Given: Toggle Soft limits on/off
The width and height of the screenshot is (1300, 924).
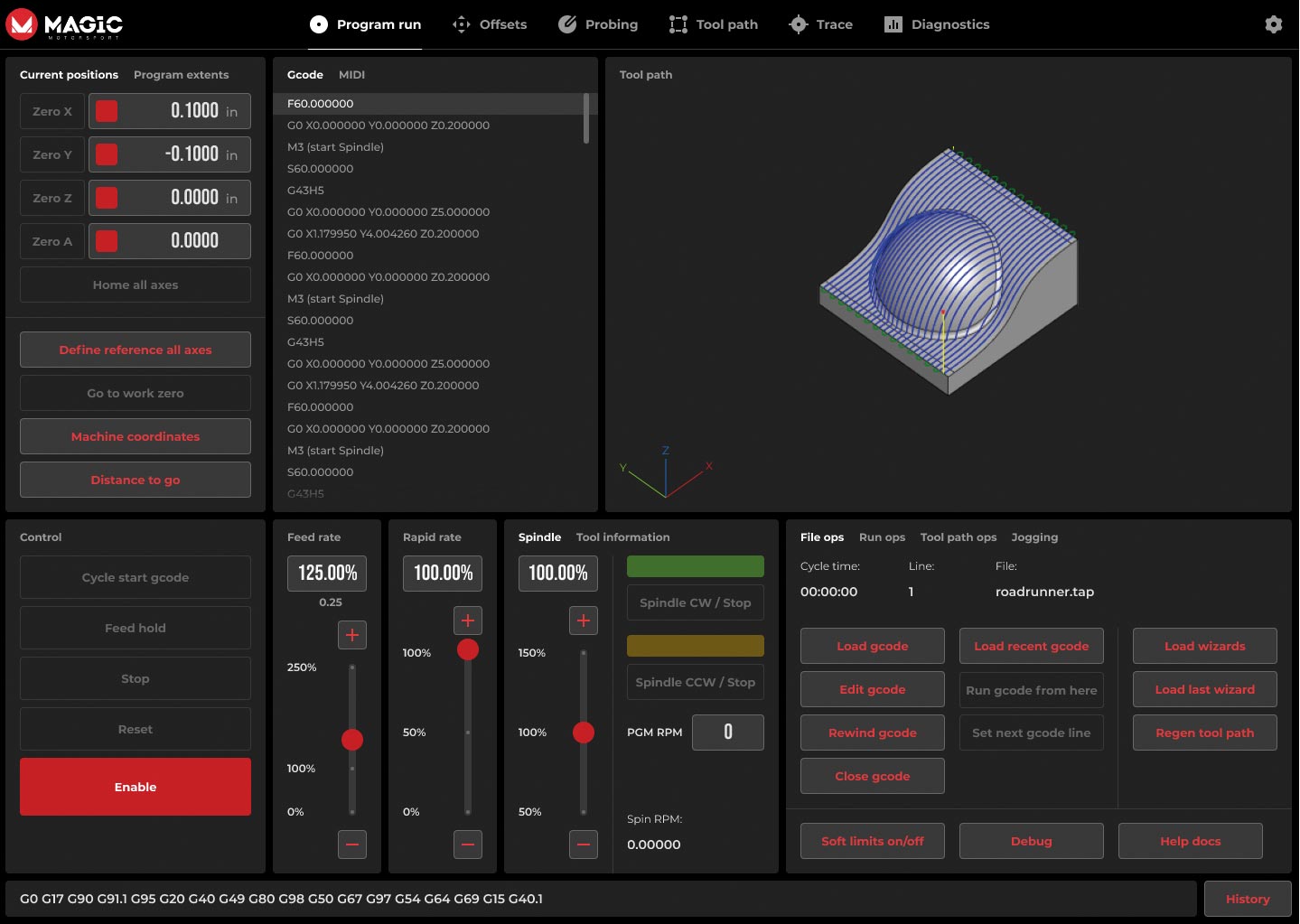Looking at the screenshot, I should 872,841.
